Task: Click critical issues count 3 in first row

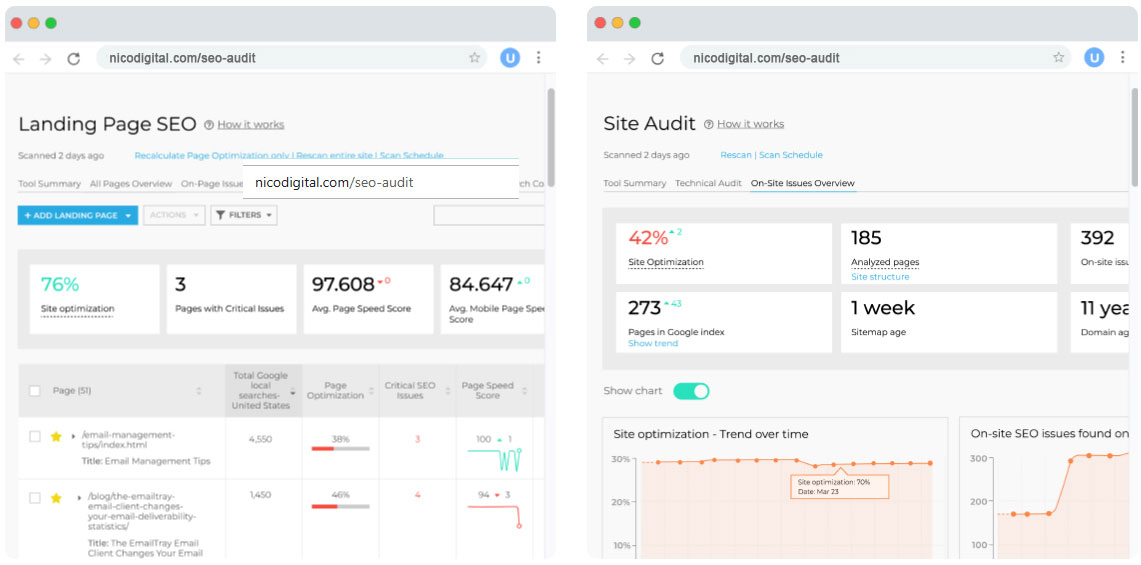Action: tap(418, 439)
